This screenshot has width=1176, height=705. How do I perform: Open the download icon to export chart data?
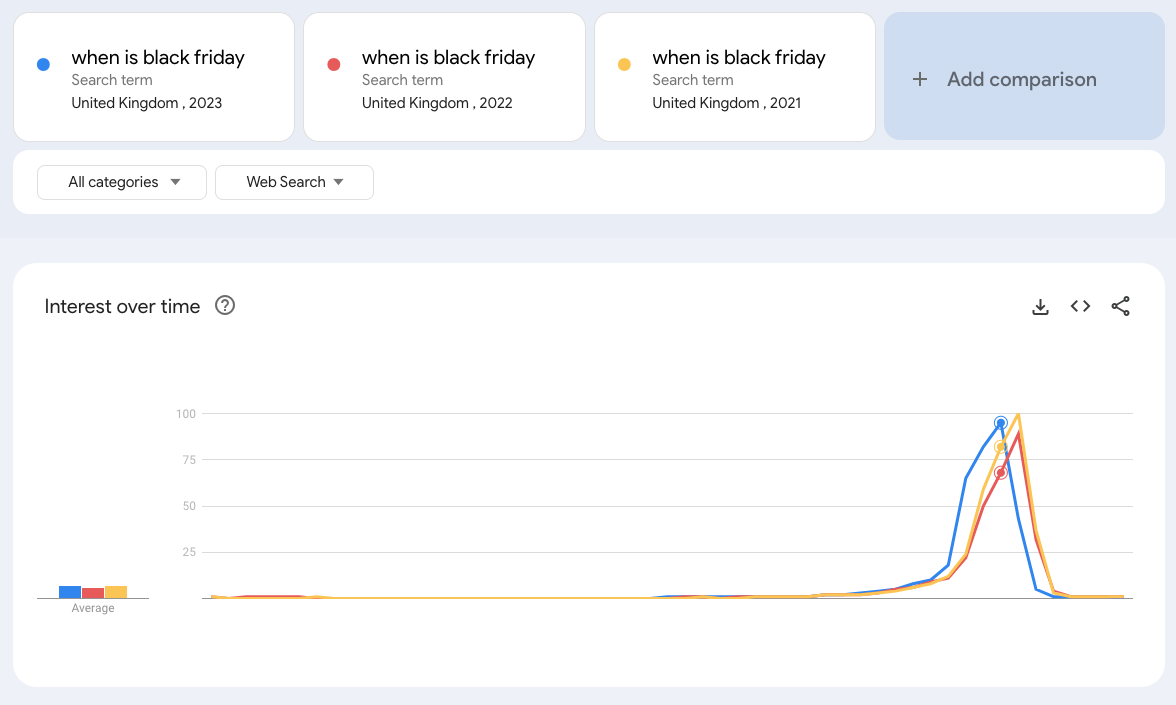[x=1040, y=307]
